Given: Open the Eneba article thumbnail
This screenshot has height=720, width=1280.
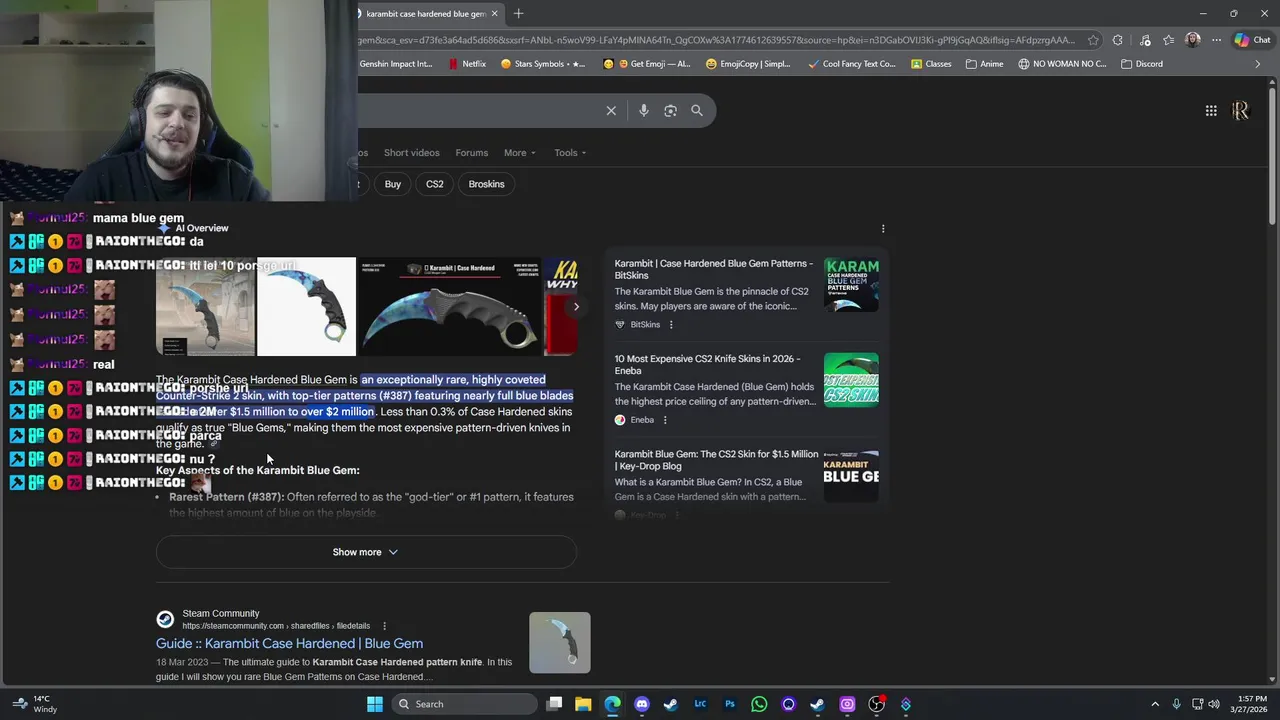Looking at the screenshot, I should pyautogui.click(x=851, y=380).
